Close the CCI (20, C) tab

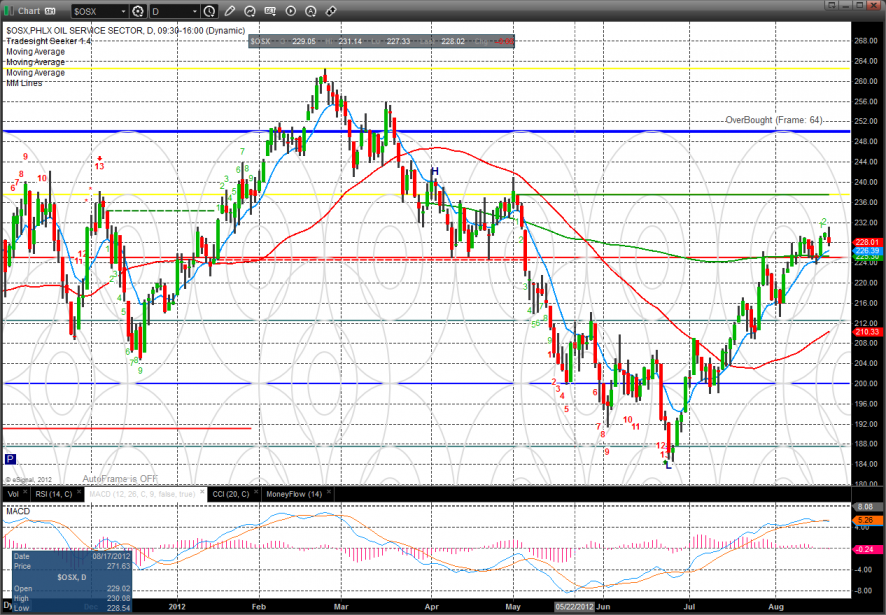click(256, 492)
